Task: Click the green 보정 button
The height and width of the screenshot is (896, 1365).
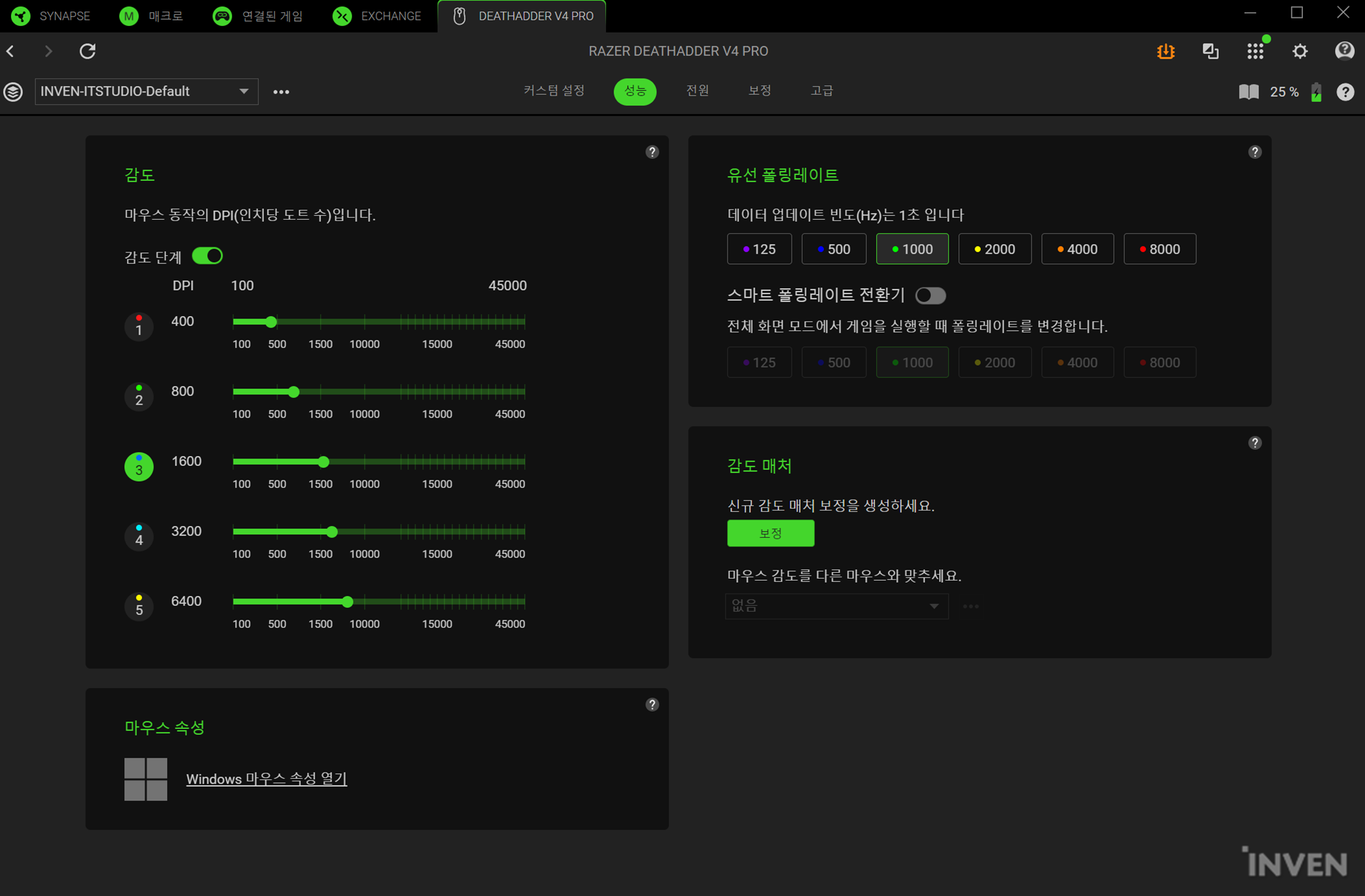Action: [x=771, y=533]
